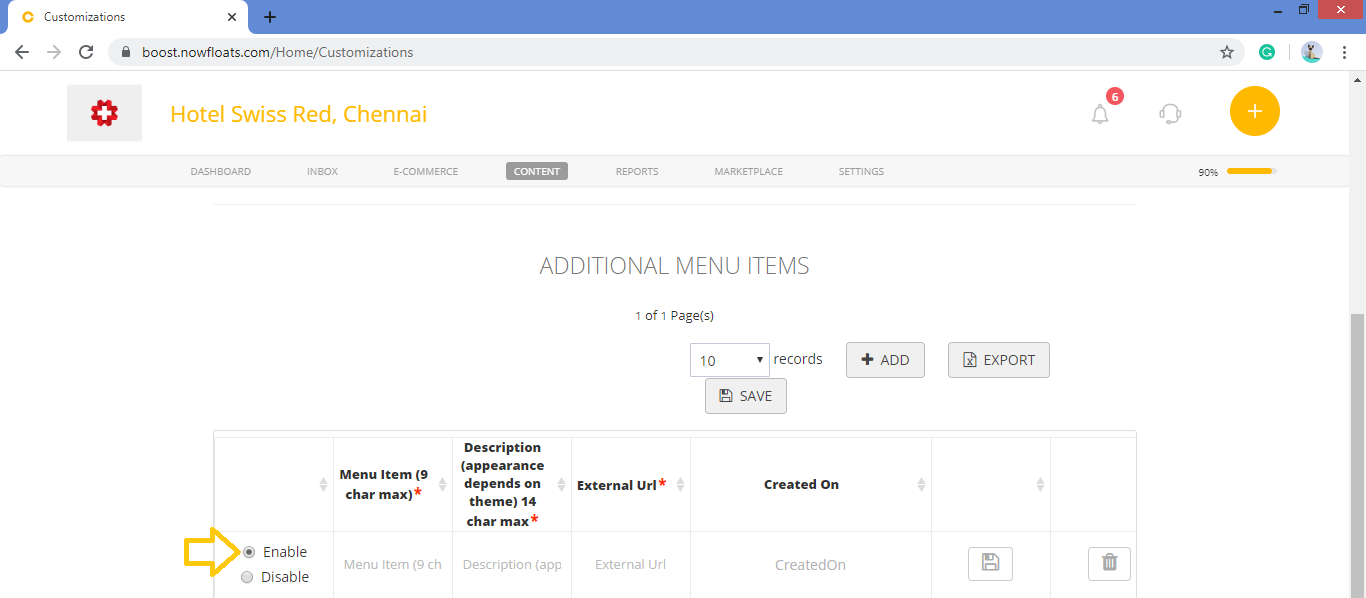Reload the current page

pyautogui.click(x=86, y=52)
